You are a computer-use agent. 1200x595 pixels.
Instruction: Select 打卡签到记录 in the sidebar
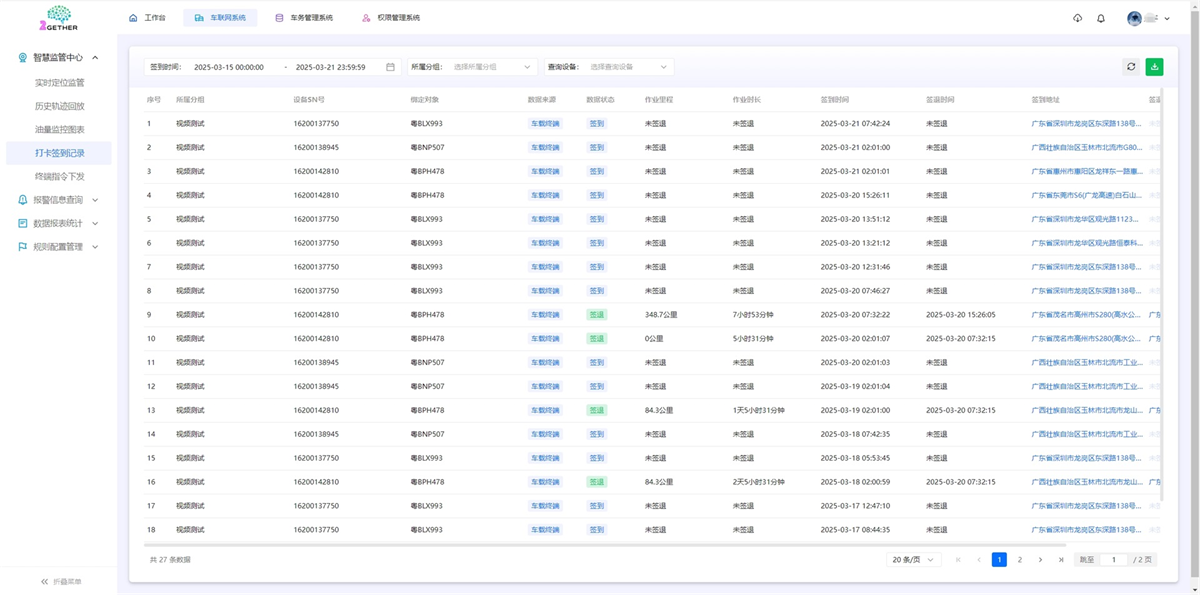[x=59, y=153]
